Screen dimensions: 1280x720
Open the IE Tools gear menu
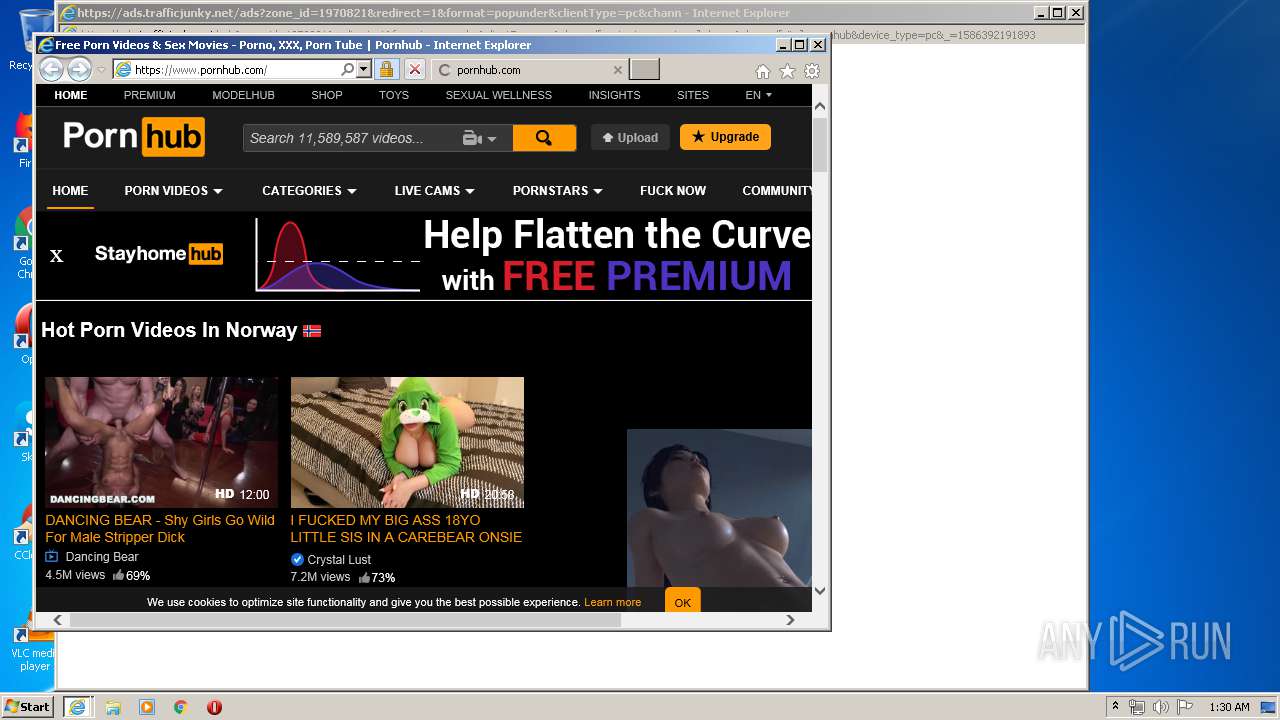(x=812, y=71)
